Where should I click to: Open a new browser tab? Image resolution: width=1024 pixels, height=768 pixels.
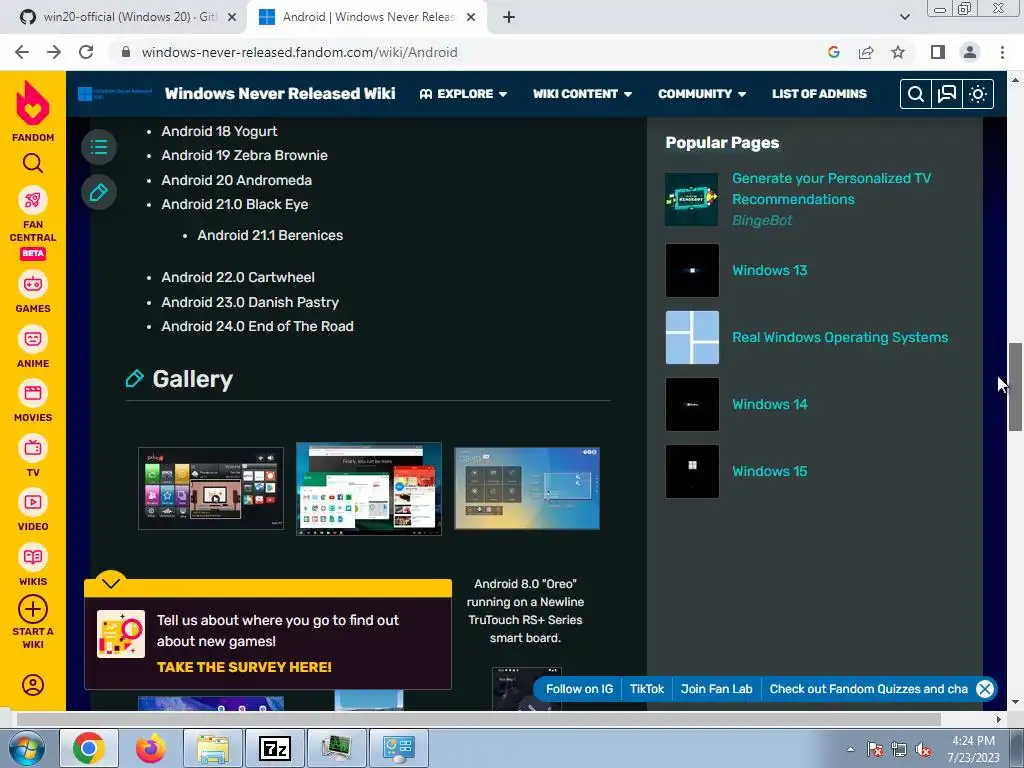[x=509, y=18]
